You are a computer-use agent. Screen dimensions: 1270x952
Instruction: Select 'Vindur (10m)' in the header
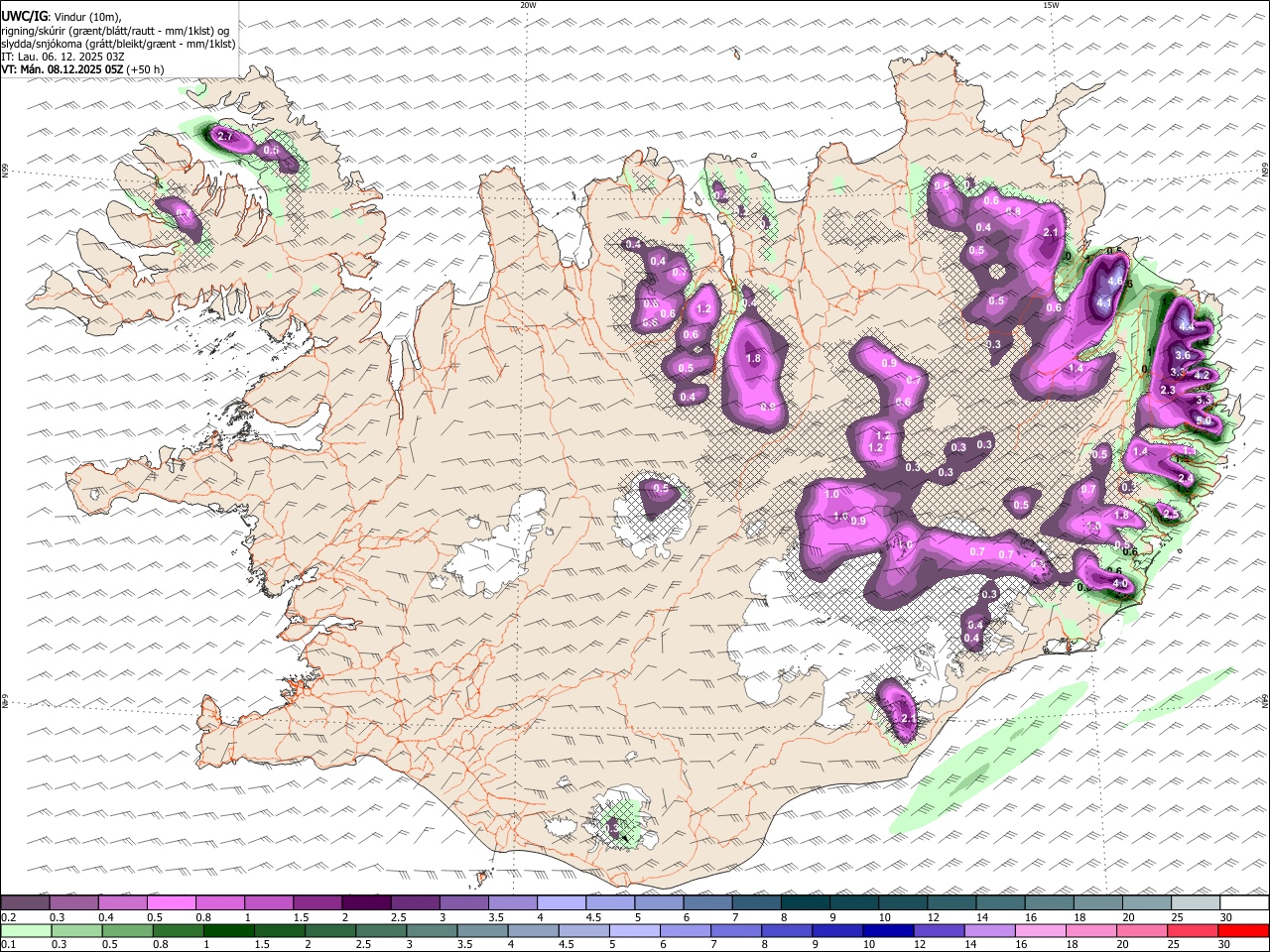[x=86, y=17]
